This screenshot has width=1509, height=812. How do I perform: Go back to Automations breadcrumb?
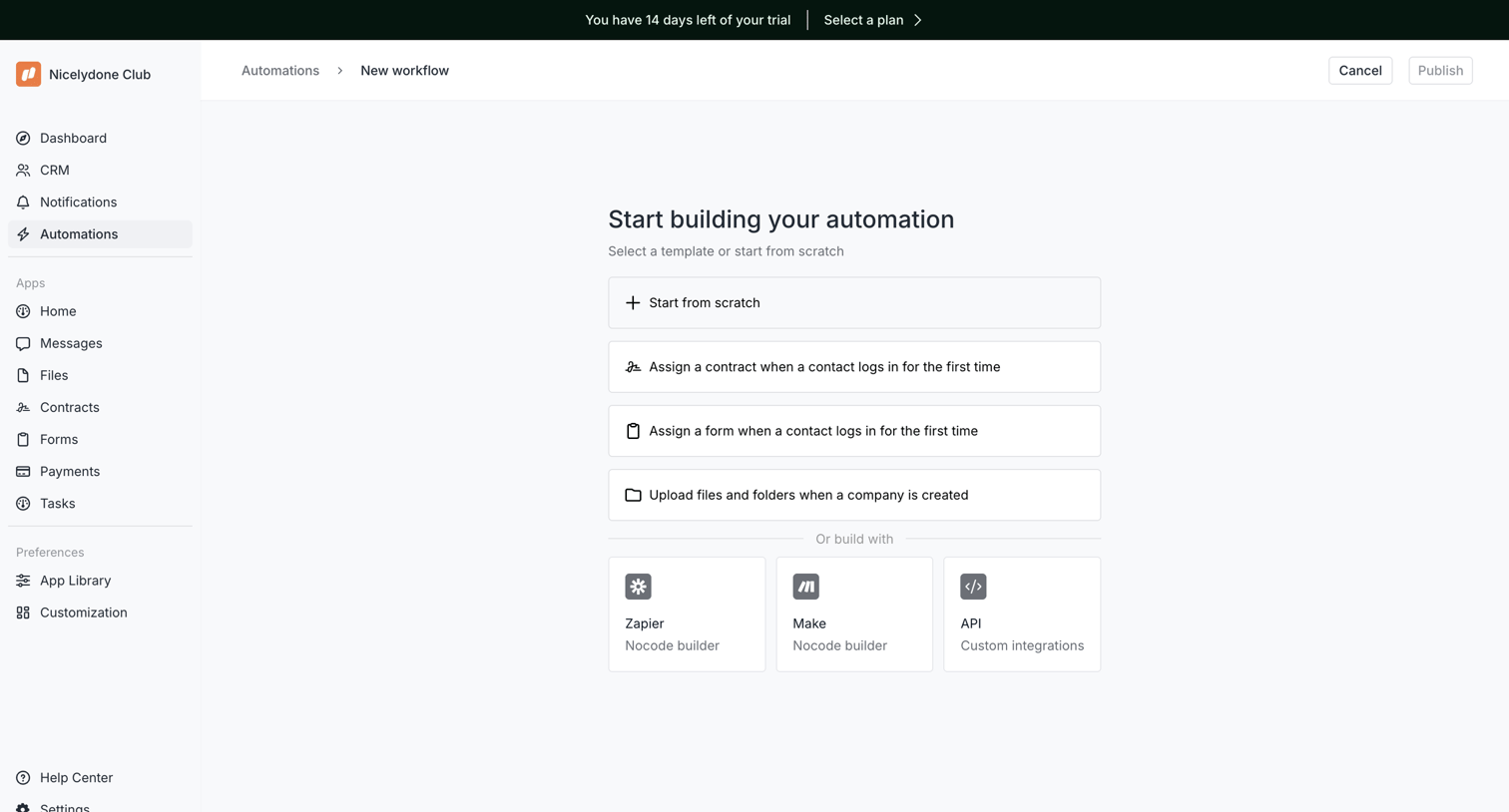coord(280,70)
